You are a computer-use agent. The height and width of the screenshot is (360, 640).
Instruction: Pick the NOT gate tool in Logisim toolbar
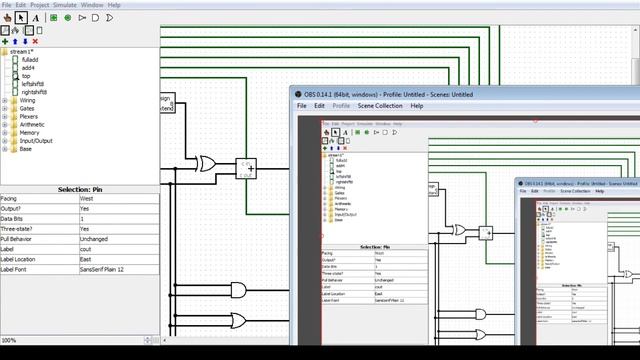coord(82,18)
